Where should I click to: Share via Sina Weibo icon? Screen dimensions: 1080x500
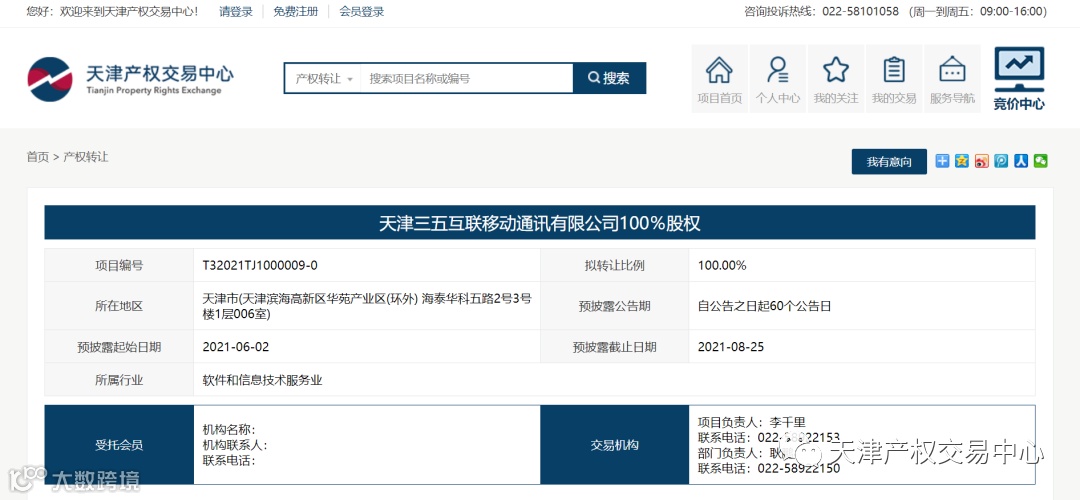tap(982, 160)
